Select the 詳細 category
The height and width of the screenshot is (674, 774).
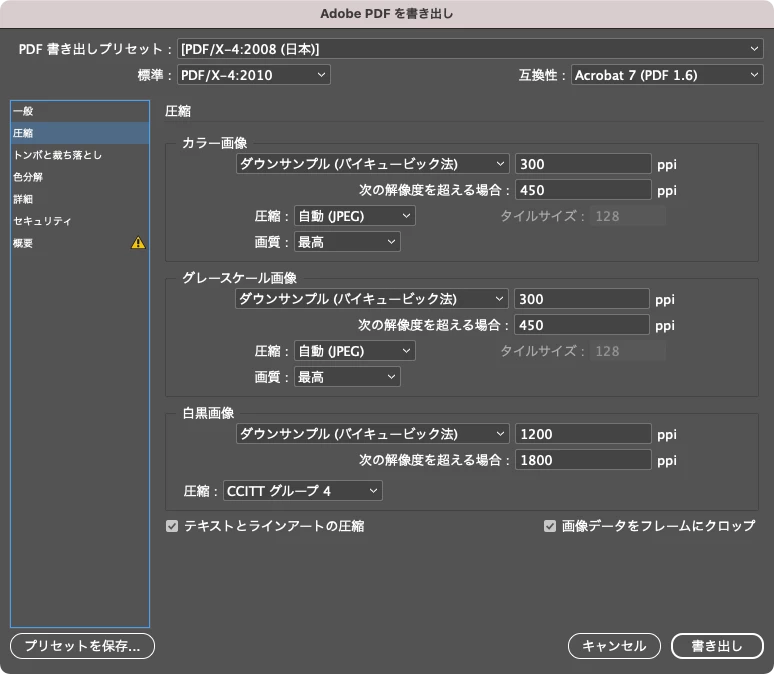(x=80, y=199)
